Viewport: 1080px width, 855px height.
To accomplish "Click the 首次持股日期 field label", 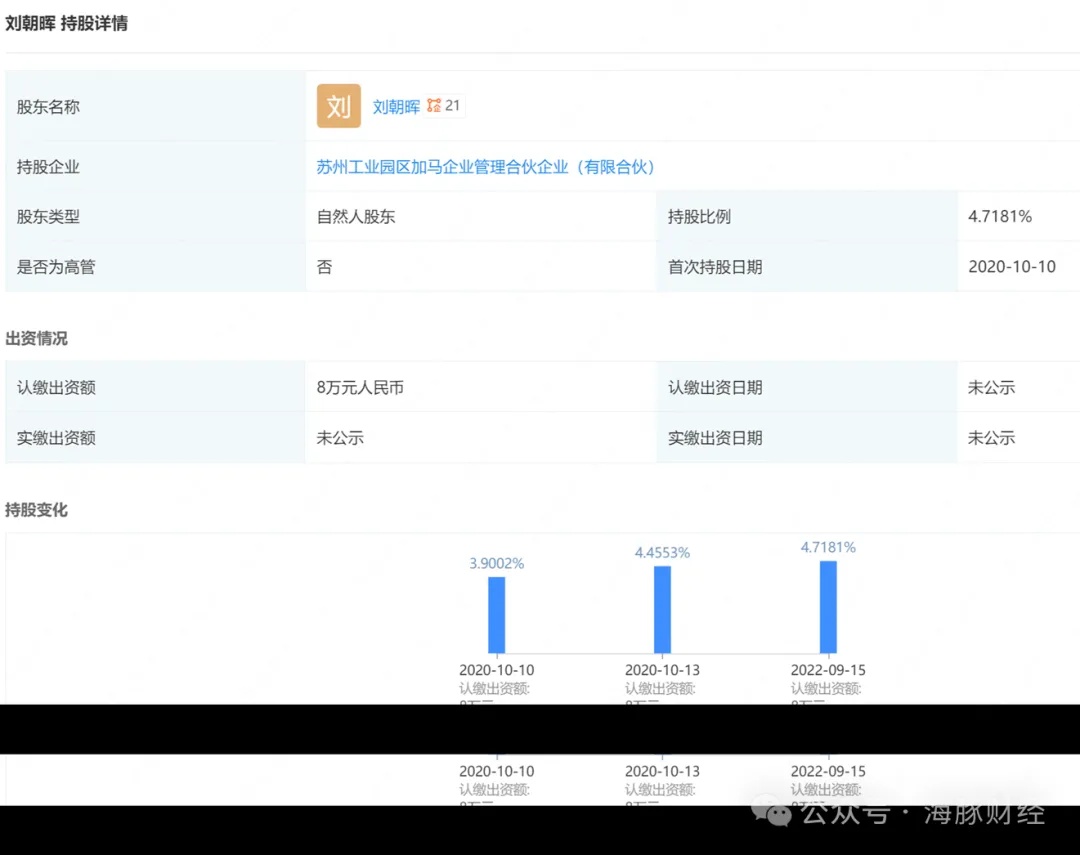I will (x=715, y=267).
